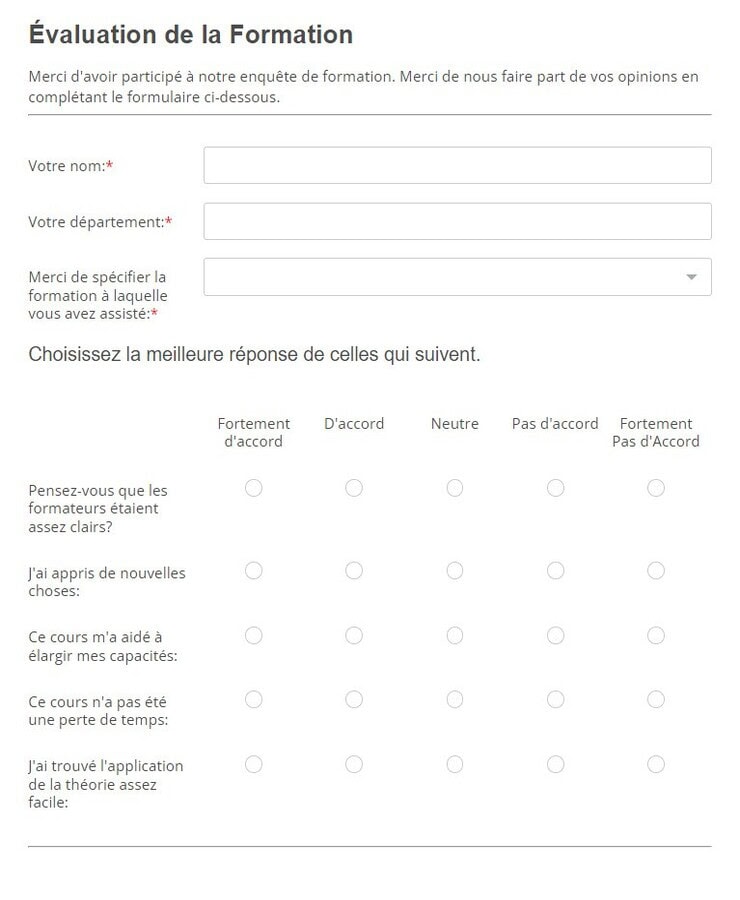This screenshot has height=900, width=740.
Task: Select 'D'accord' for formateurs clairs question
Action: pos(354,488)
